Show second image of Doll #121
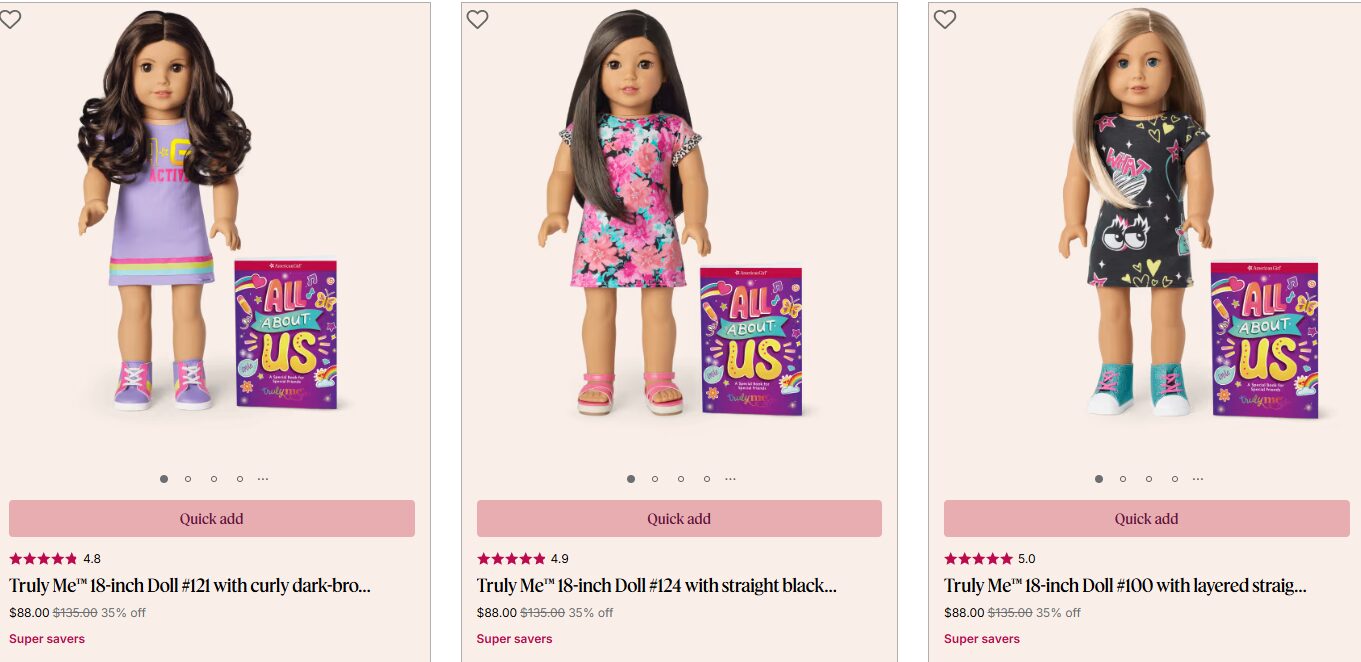Image resolution: width=1361 pixels, height=662 pixels. (188, 479)
